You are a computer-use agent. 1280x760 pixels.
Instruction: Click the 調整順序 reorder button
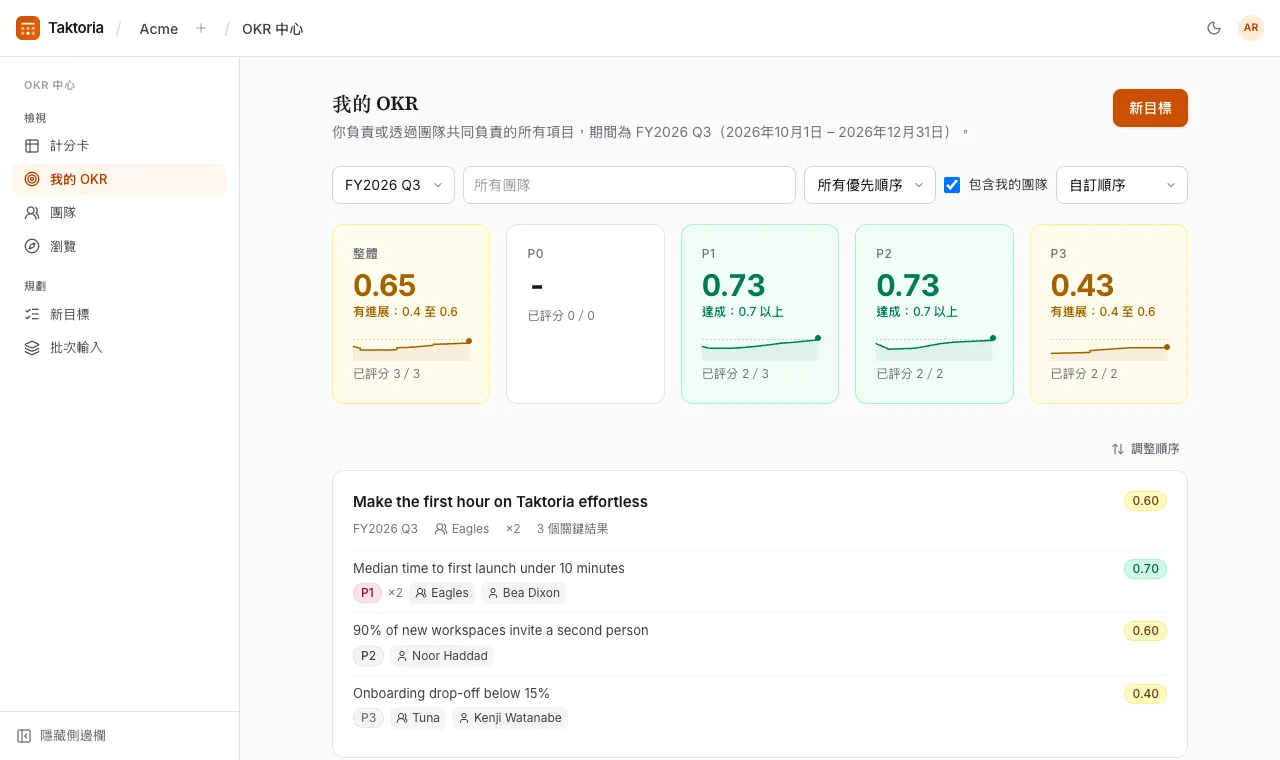point(1146,449)
